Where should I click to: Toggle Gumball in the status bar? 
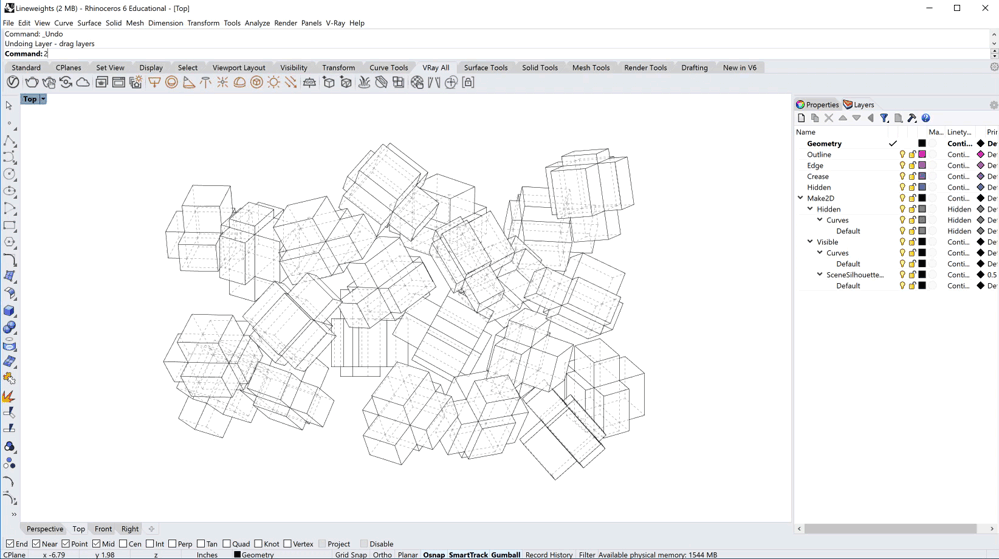[x=505, y=555]
